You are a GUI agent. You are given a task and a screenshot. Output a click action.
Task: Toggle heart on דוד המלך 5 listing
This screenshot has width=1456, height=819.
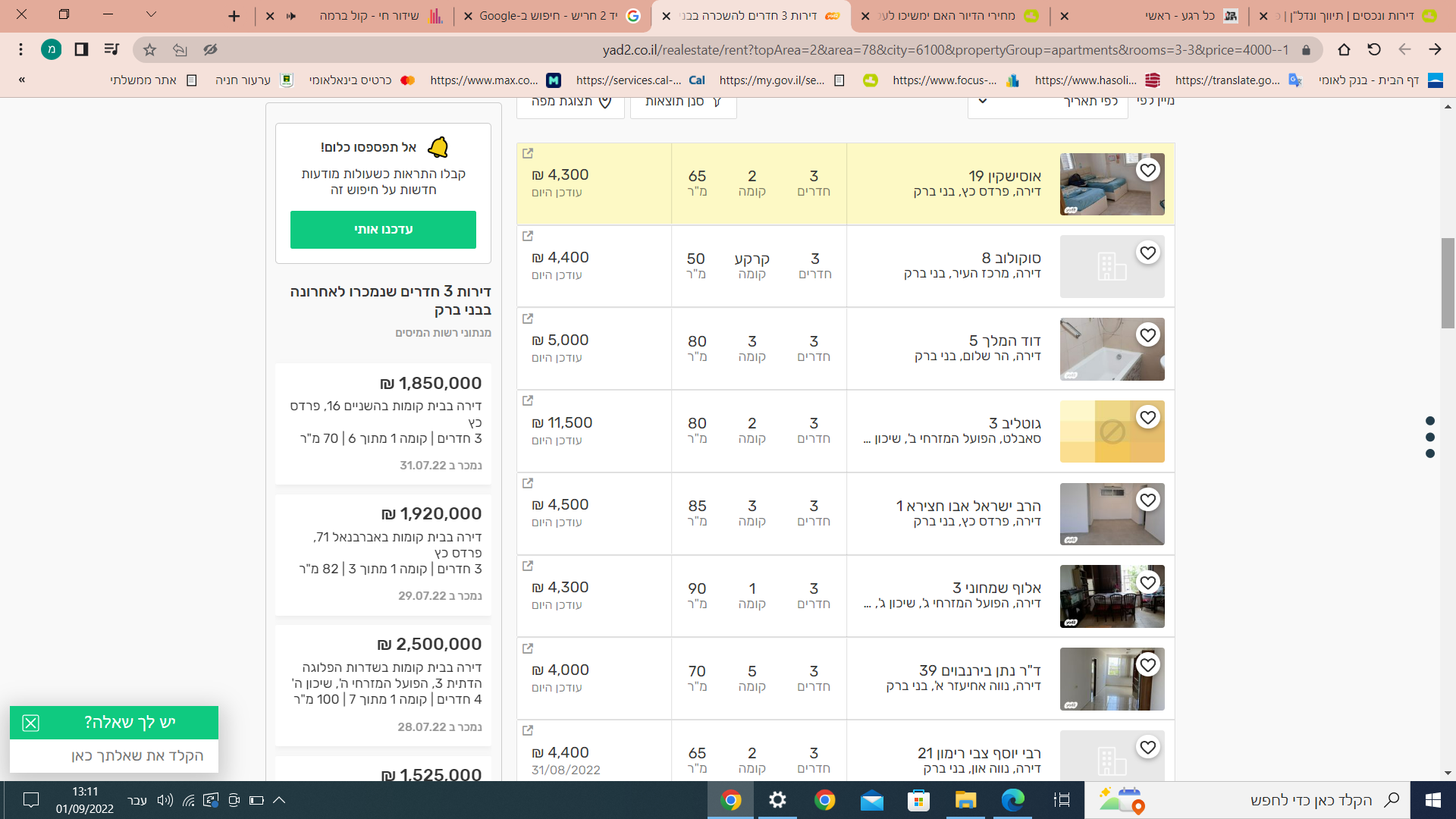(x=1148, y=335)
